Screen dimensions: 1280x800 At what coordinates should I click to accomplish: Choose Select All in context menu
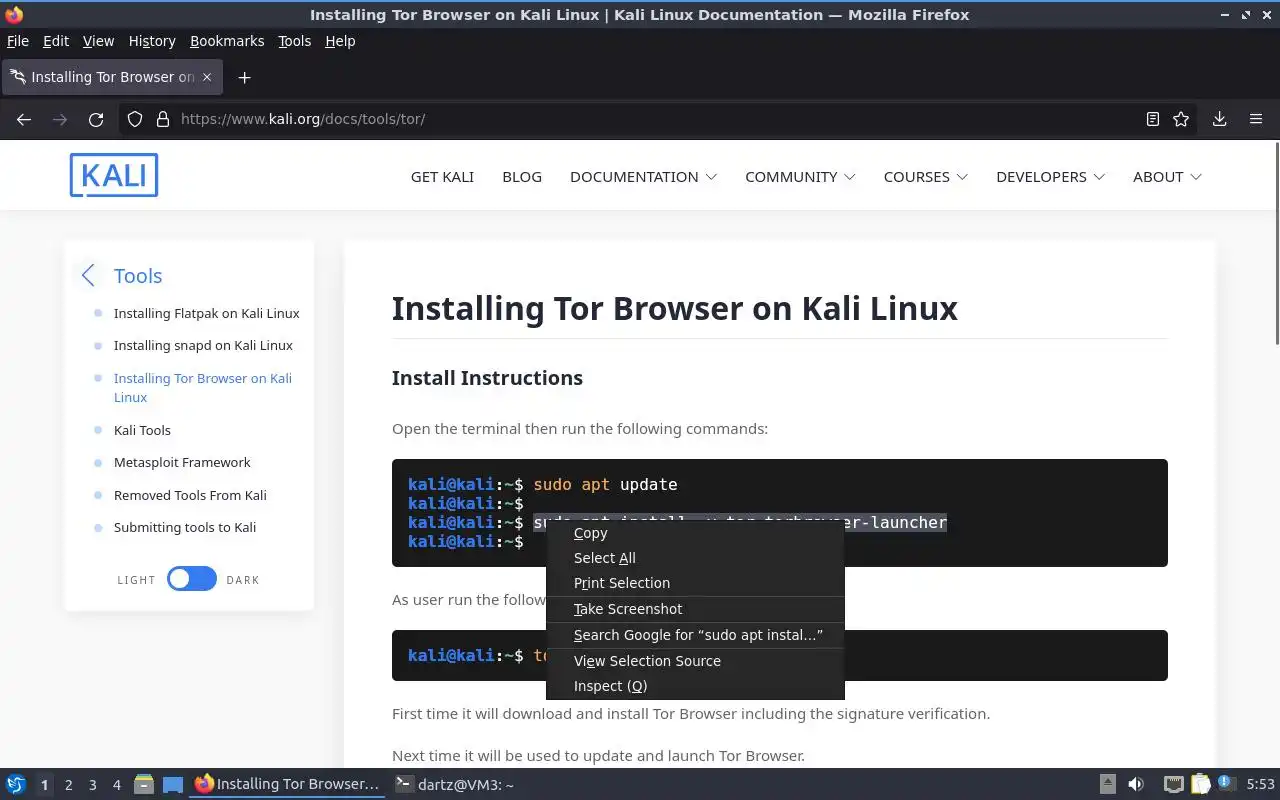pyautogui.click(x=695, y=558)
